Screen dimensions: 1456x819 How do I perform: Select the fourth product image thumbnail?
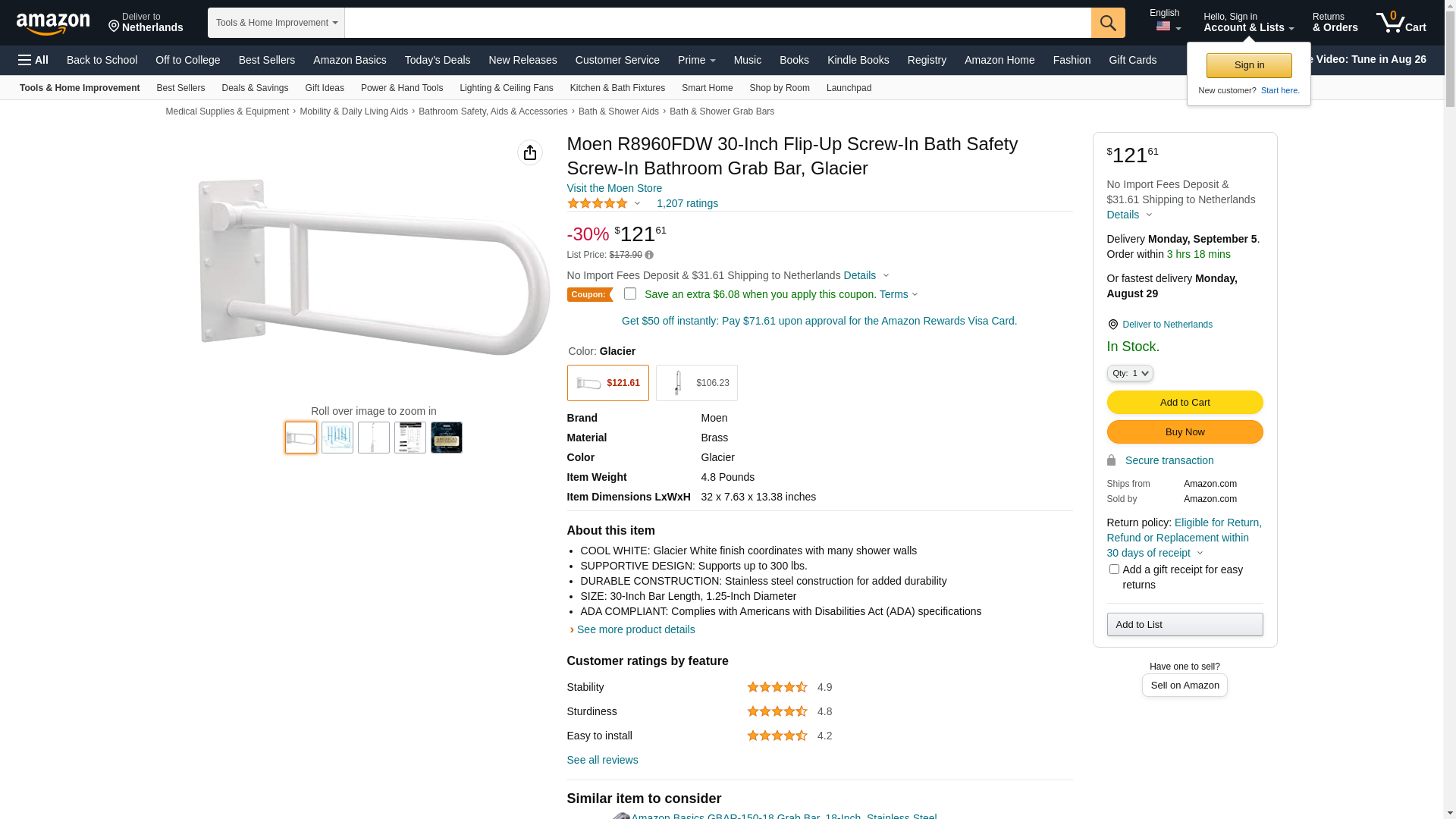click(x=410, y=438)
